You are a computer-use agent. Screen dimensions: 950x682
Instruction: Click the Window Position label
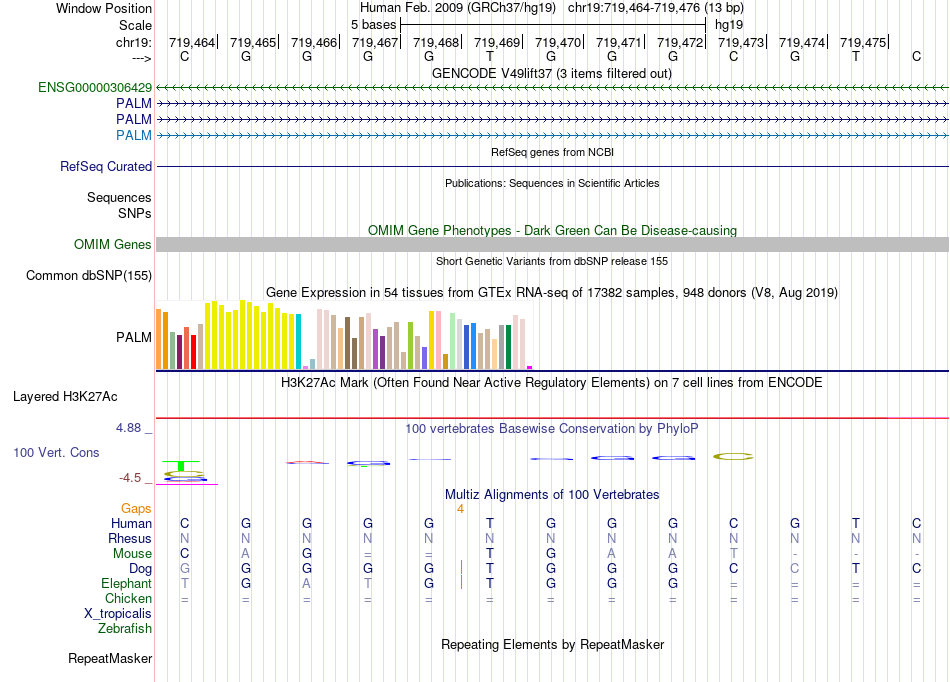point(104,8)
